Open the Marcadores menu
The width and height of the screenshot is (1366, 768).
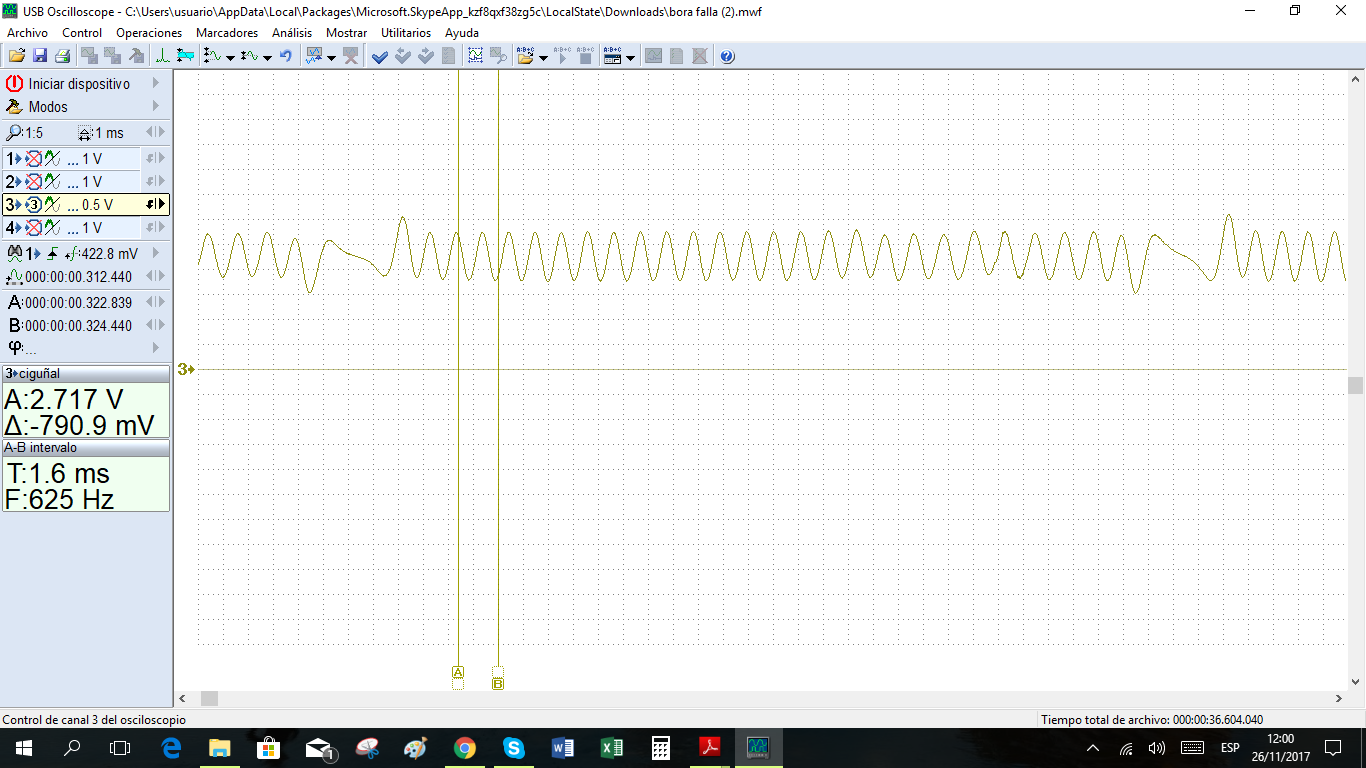tap(227, 32)
